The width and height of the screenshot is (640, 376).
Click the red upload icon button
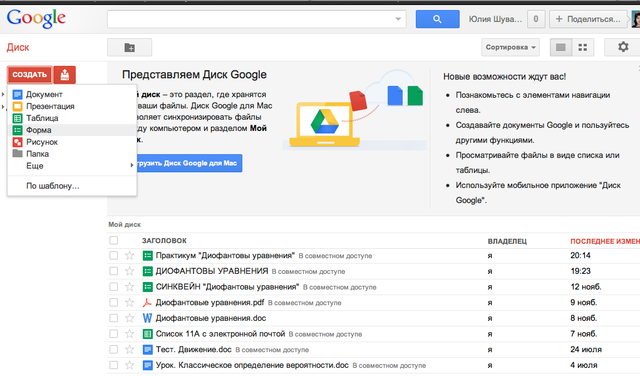(x=64, y=75)
